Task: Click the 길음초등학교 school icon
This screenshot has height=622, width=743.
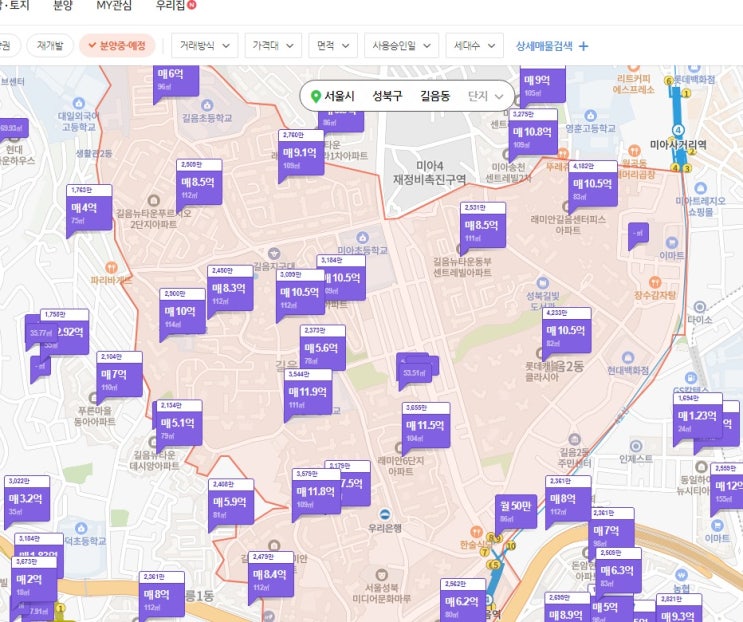Action: [207, 105]
